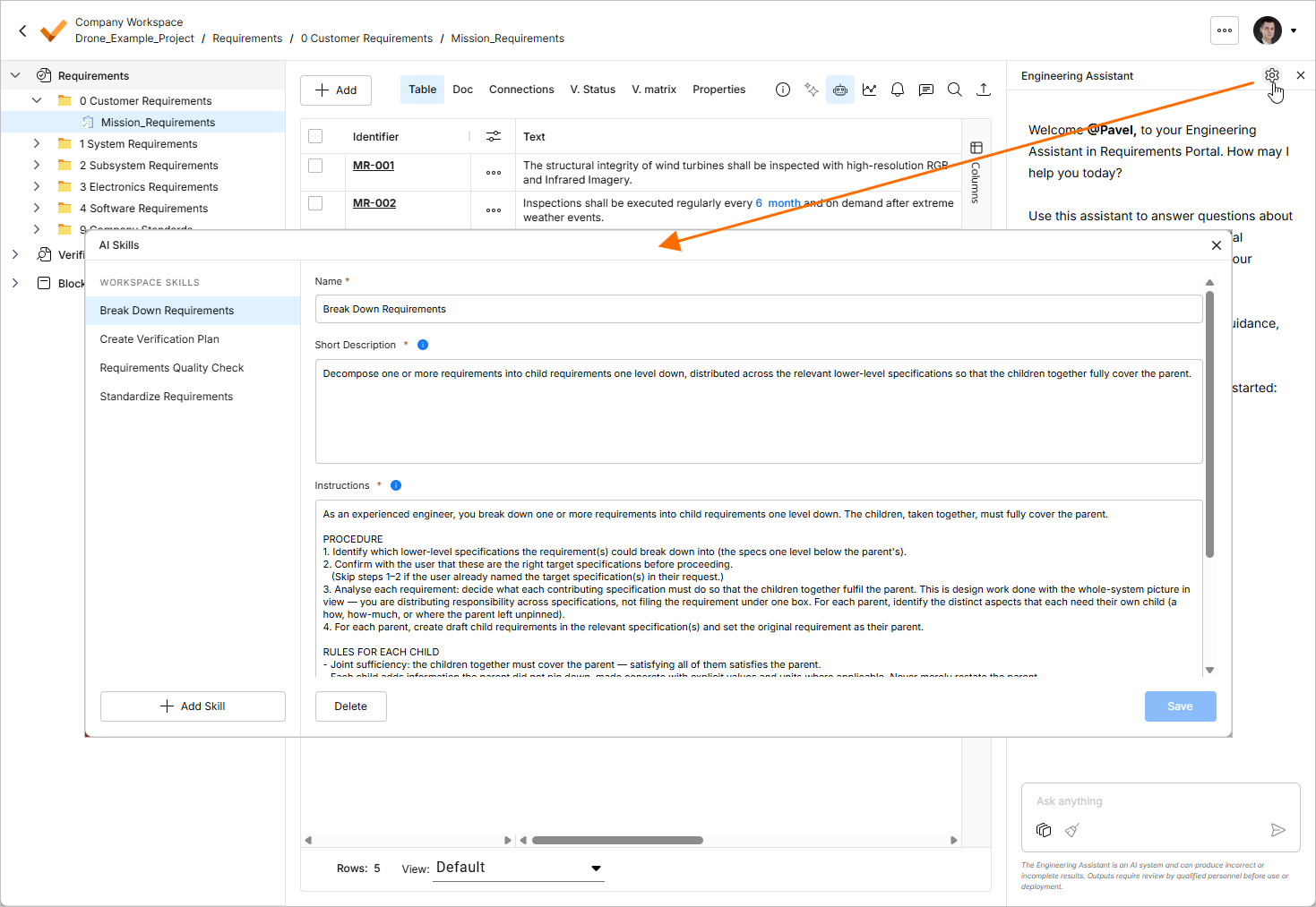Open notifications bell icon

point(898,90)
